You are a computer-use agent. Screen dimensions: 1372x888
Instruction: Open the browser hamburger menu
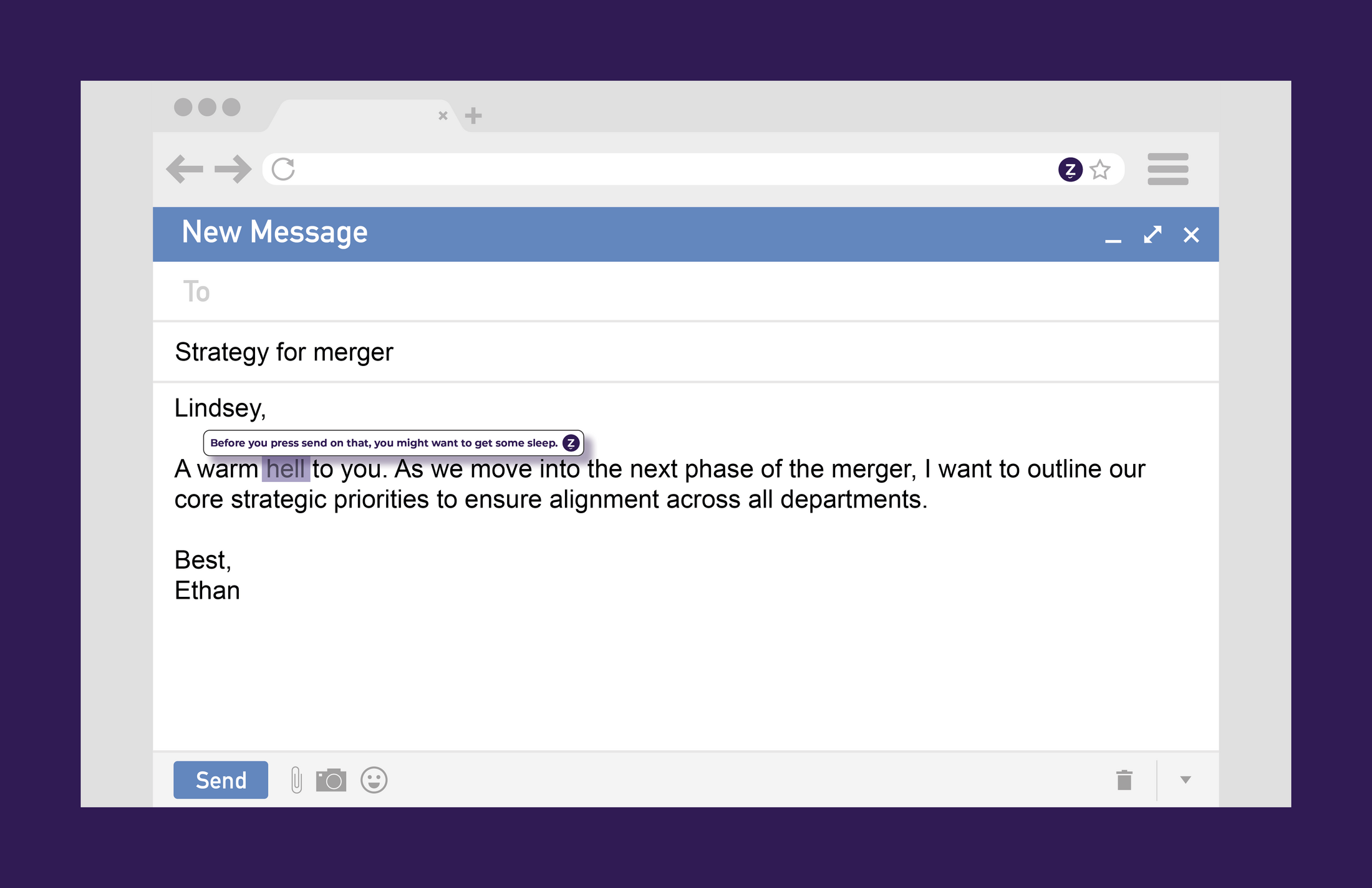pos(1167,169)
